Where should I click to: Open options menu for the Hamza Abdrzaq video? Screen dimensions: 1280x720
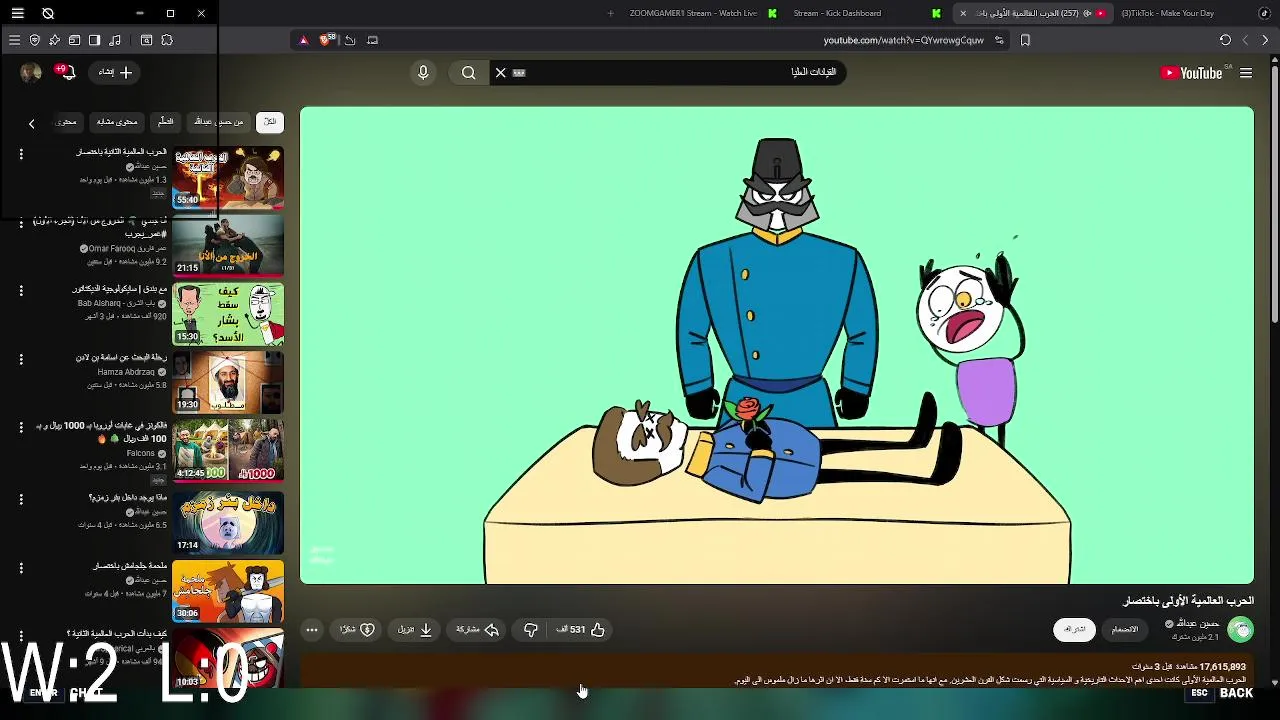click(x=21, y=358)
